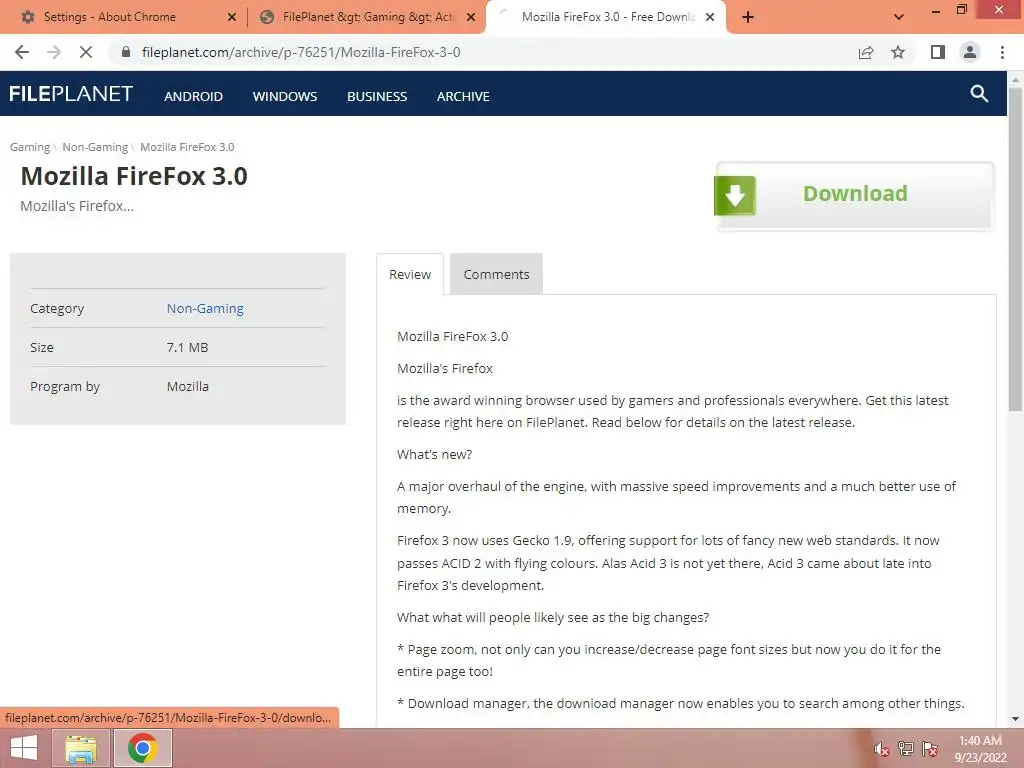Open the WINDOWS menu item
This screenshot has width=1024, height=768.
(285, 96)
